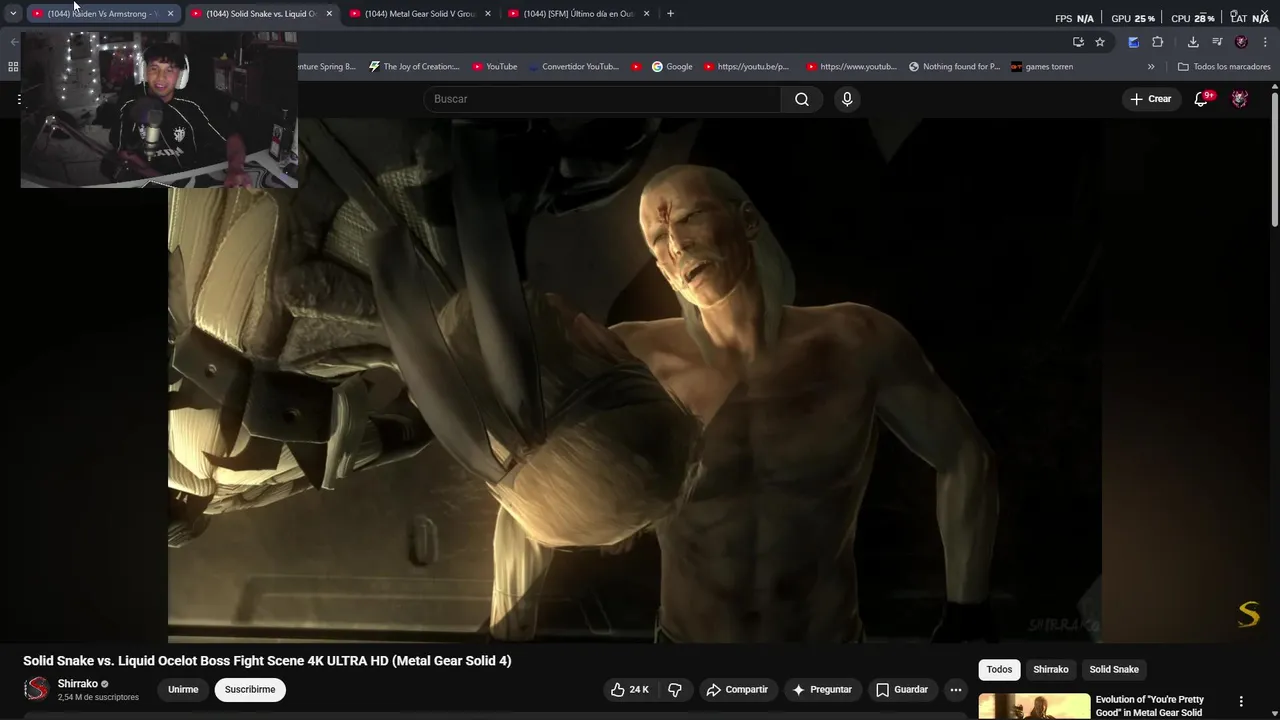This screenshot has width=1280, height=720.
Task: Dislike the video with thumbs-down
Action: point(675,690)
